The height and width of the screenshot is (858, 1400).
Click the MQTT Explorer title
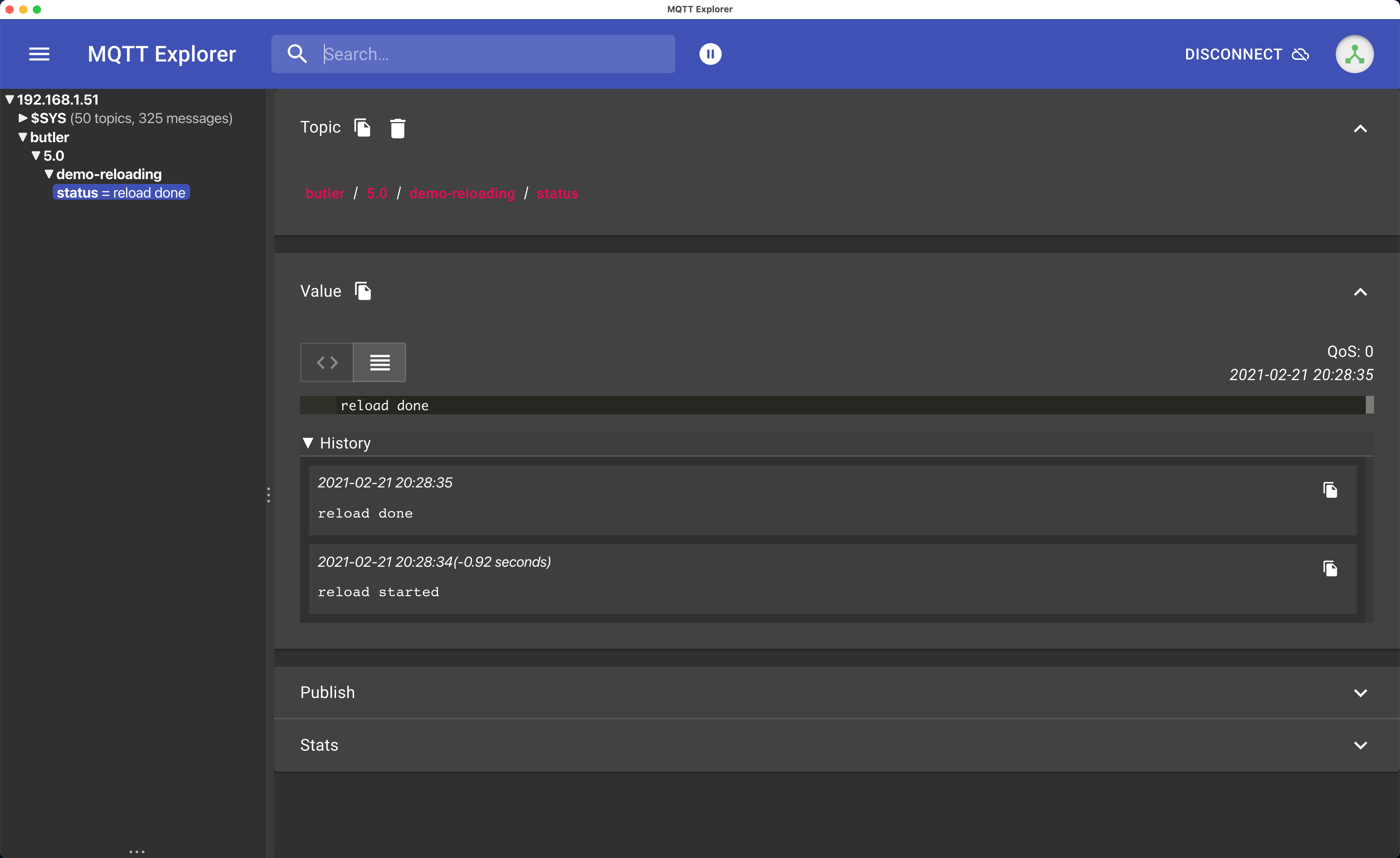click(x=161, y=54)
